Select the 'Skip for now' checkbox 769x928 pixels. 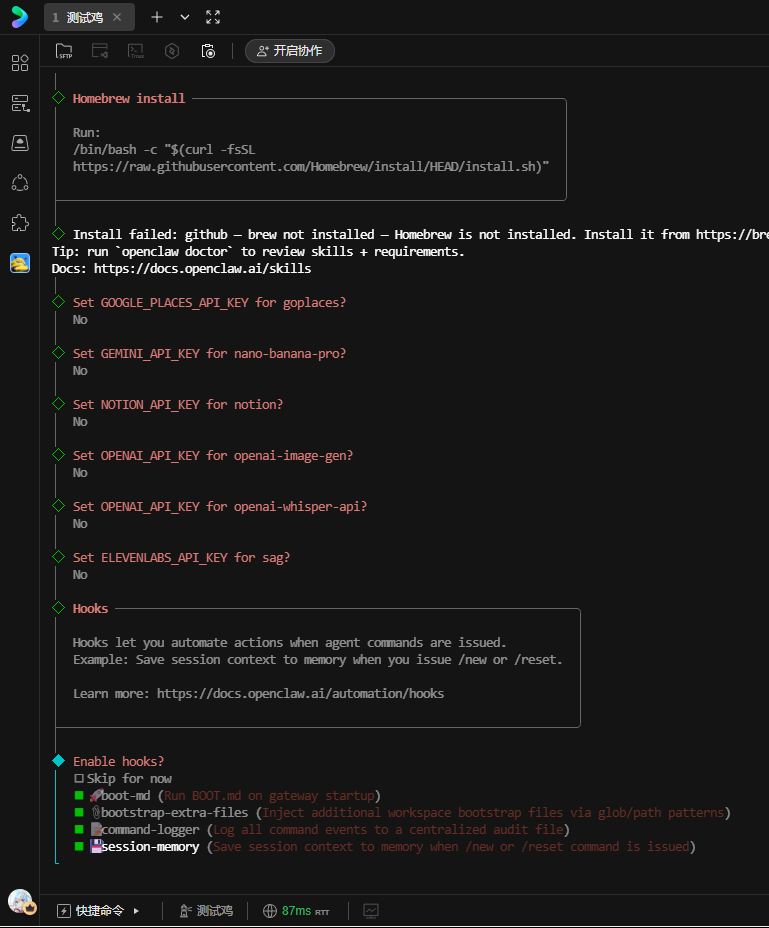(79, 778)
